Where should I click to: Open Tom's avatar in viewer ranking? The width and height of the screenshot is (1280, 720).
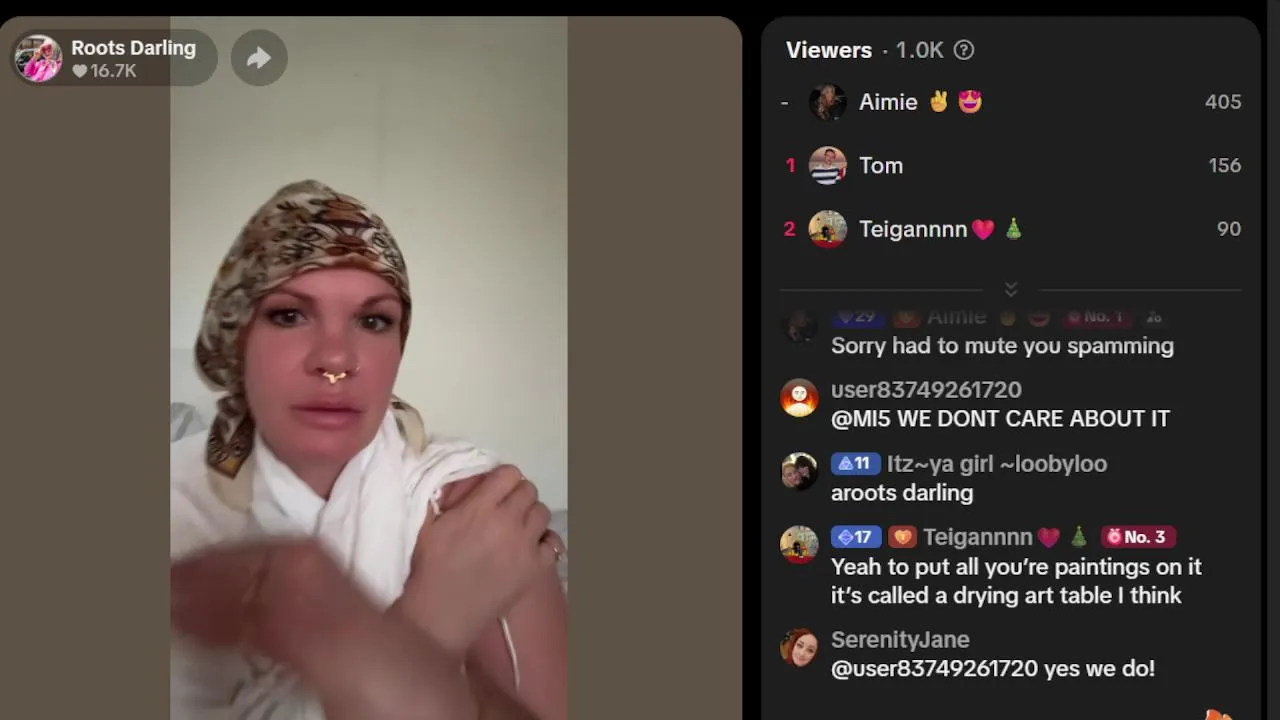[x=827, y=165]
